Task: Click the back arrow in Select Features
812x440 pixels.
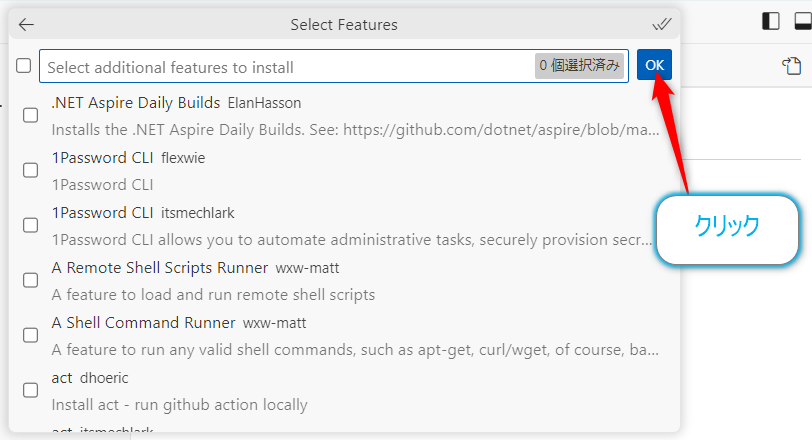Action: point(26,24)
